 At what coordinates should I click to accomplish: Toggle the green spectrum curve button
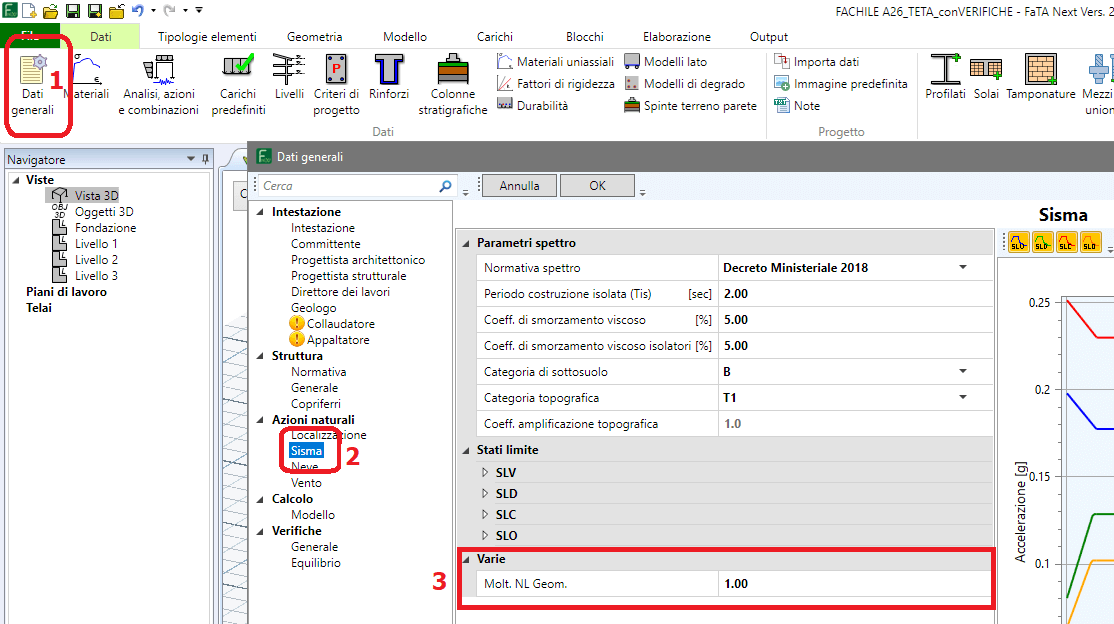[x=1042, y=242]
